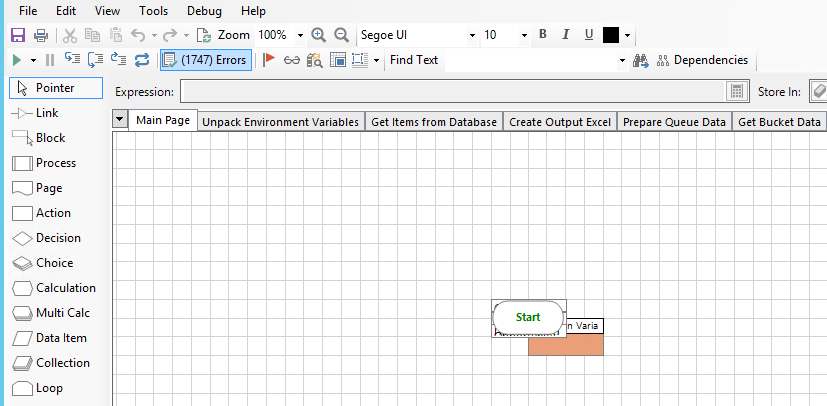
Task: Open the Find Text dropdown arrow
Action: [x=622, y=61]
